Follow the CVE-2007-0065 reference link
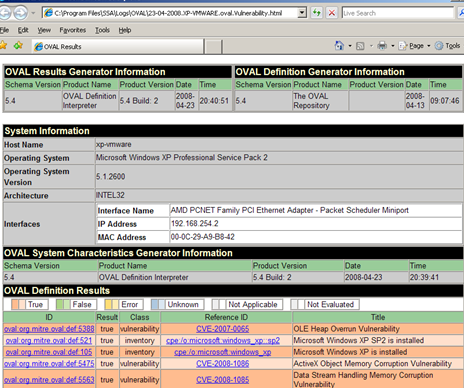 (223, 329)
